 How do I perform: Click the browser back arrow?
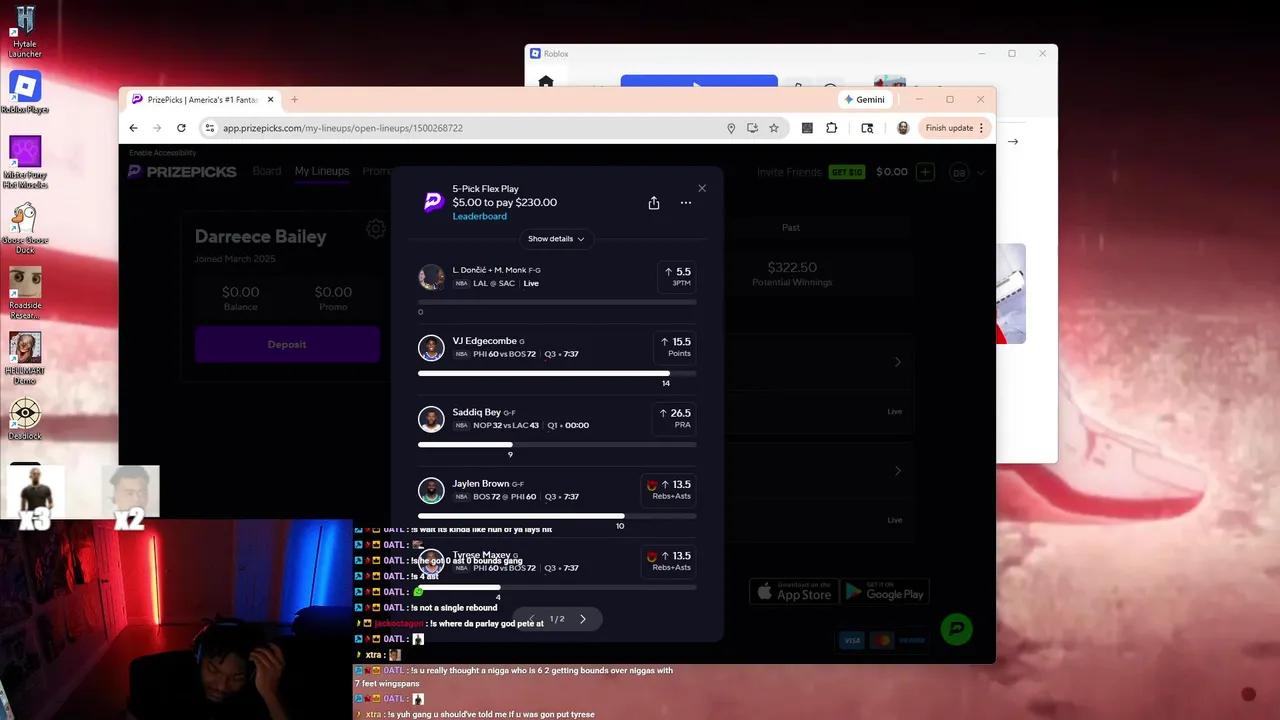(x=133, y=128)
